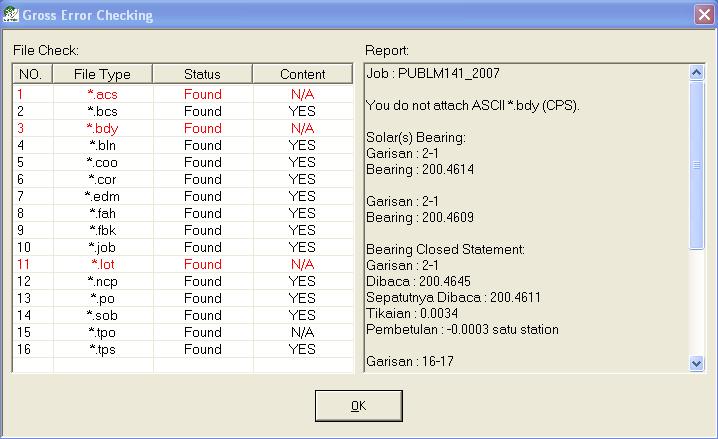Click the report scrollbar down arrow
The width and height of the screenshot is (718, 439).
696,363
